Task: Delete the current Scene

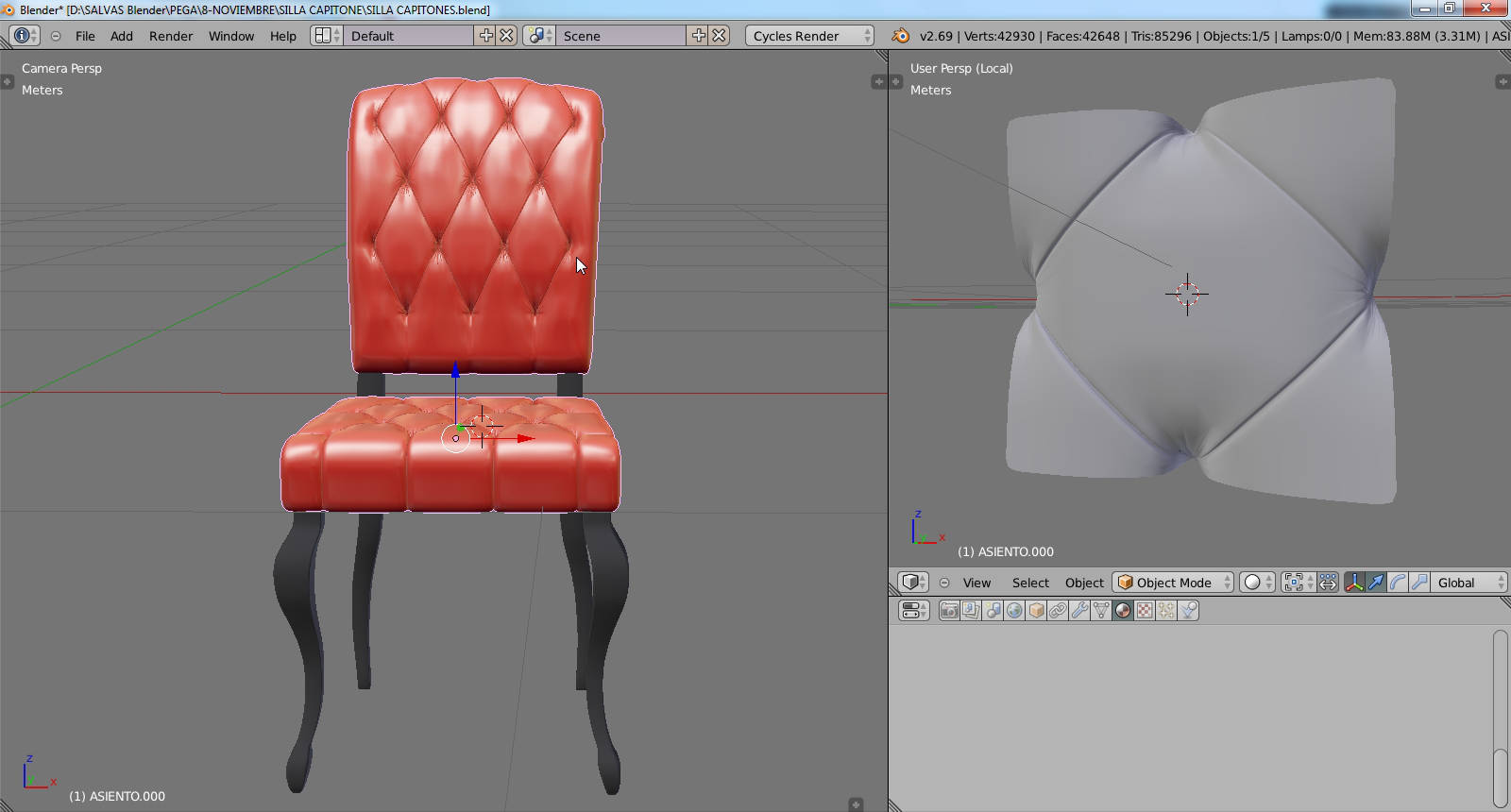Action: [x=720, y=36]
